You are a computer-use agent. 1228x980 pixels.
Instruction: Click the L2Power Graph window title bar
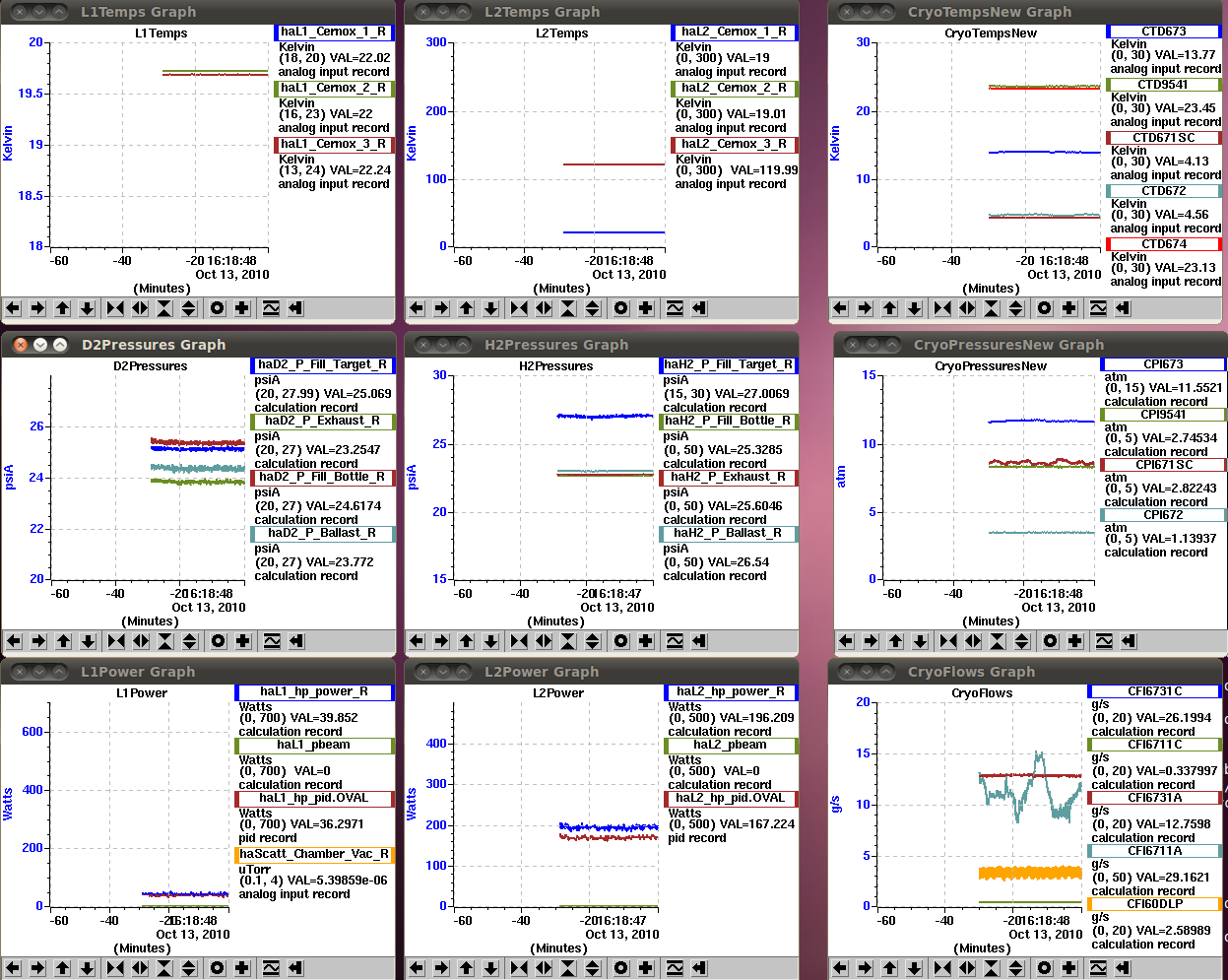click(602, 672)
